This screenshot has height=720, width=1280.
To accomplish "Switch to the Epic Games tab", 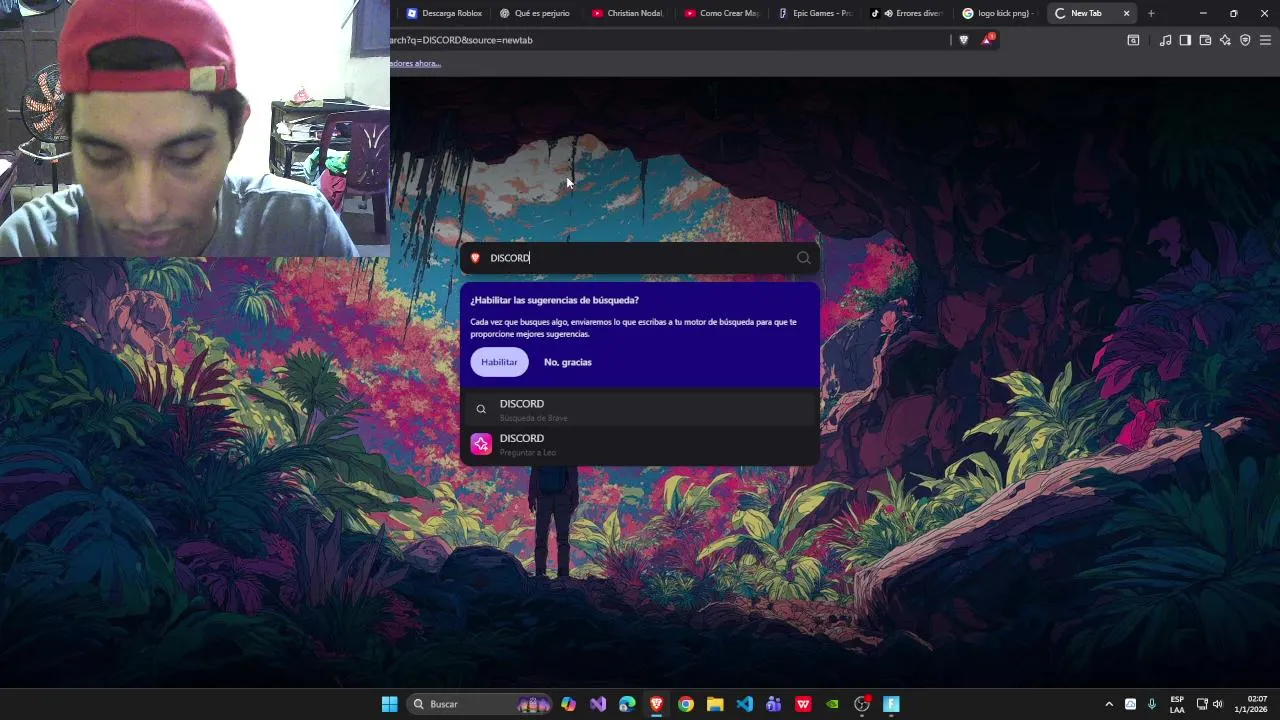I will click(814, 13).
